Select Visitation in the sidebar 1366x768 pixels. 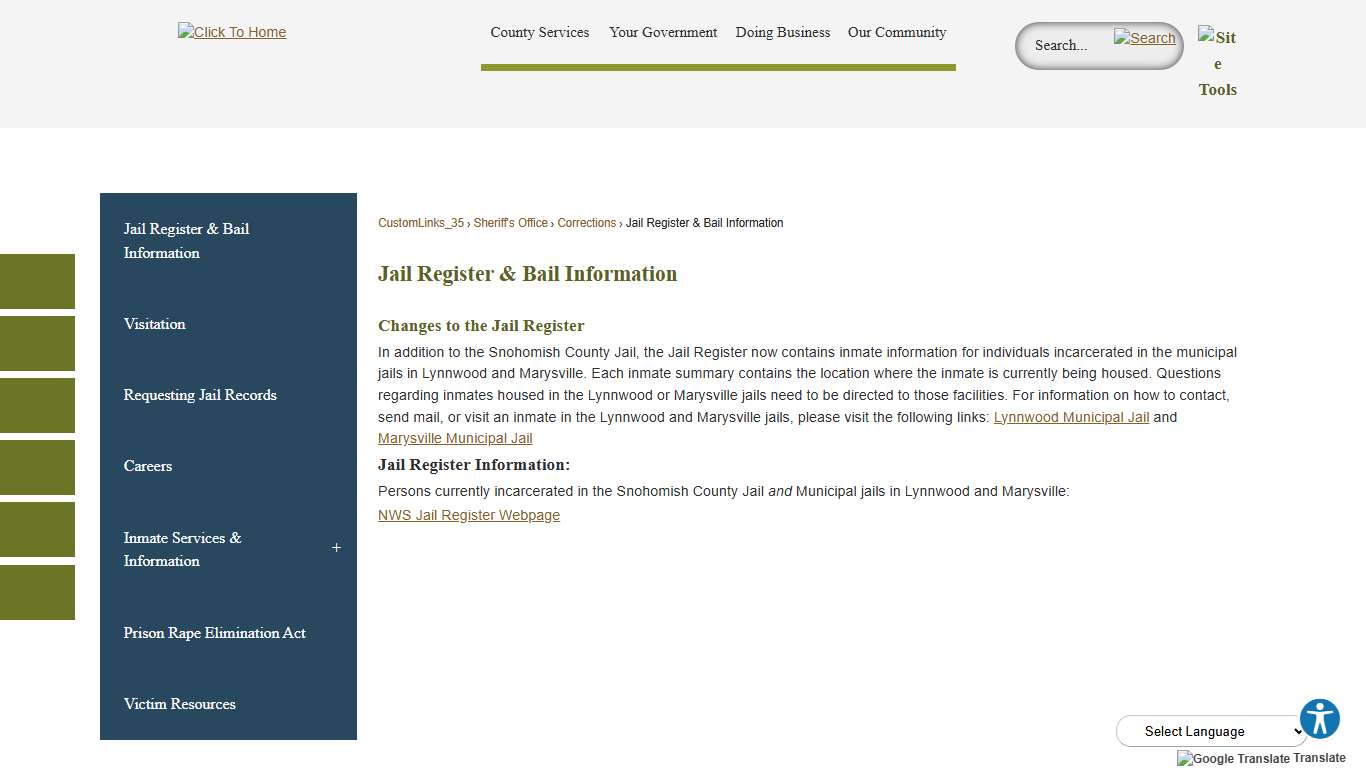point(154,323)
